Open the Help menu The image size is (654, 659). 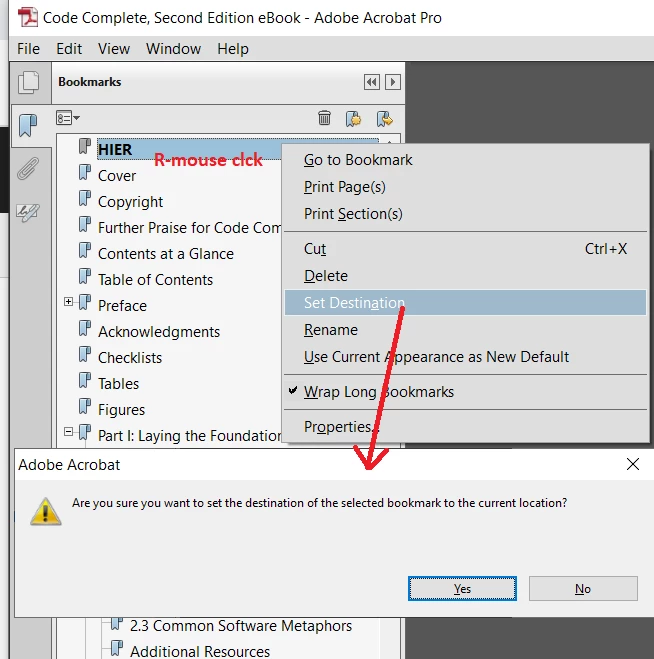[x=233, y=49]
